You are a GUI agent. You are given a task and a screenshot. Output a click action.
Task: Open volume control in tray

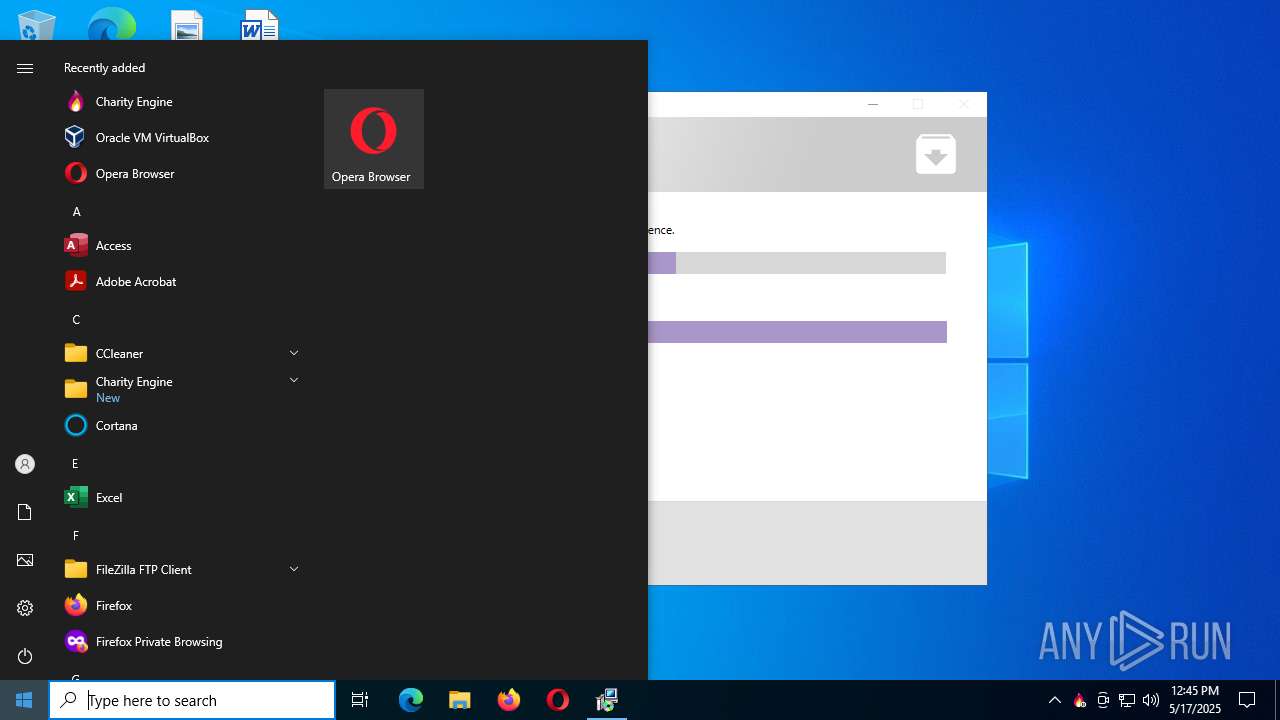click(x=1151, y=700)
